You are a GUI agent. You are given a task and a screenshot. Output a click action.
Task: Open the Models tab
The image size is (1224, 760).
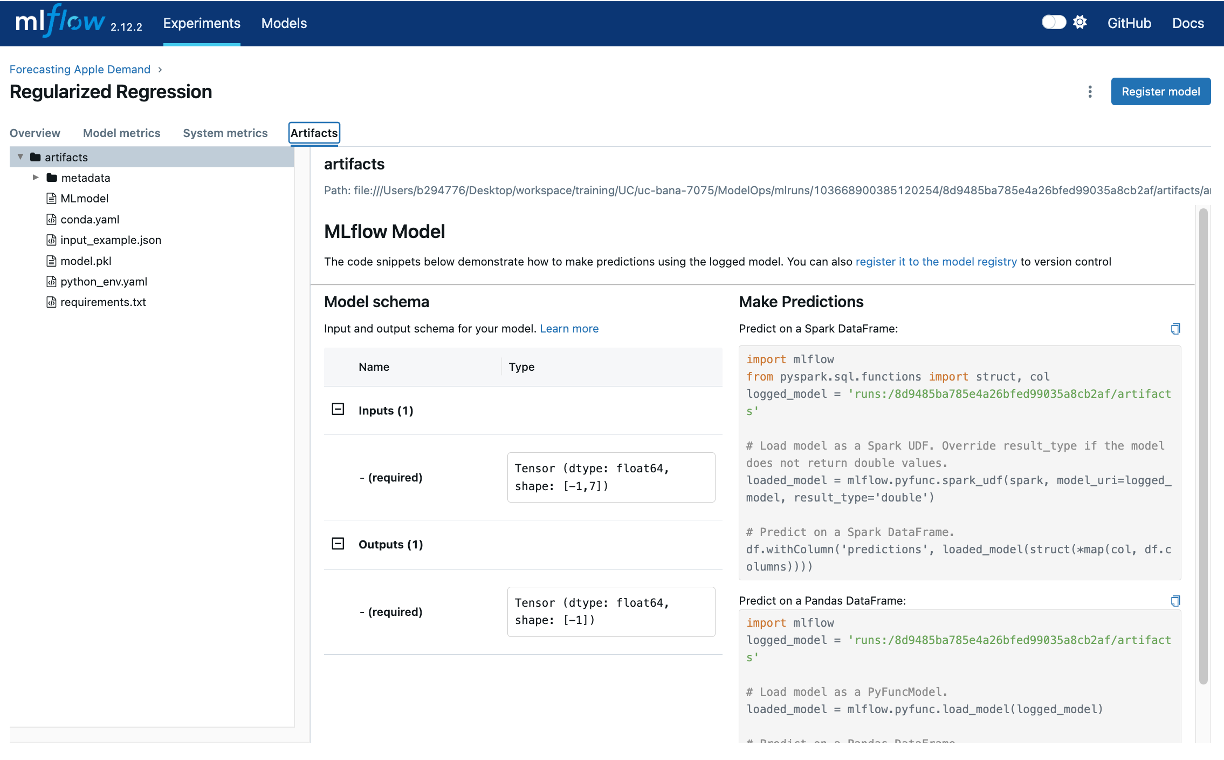284,23
